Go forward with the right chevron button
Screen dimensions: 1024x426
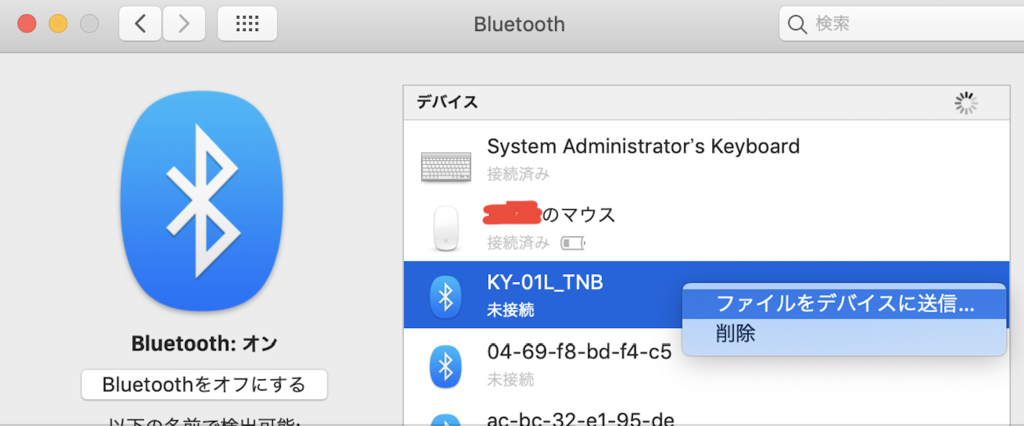pyautogui.click(x=184, y=24)
